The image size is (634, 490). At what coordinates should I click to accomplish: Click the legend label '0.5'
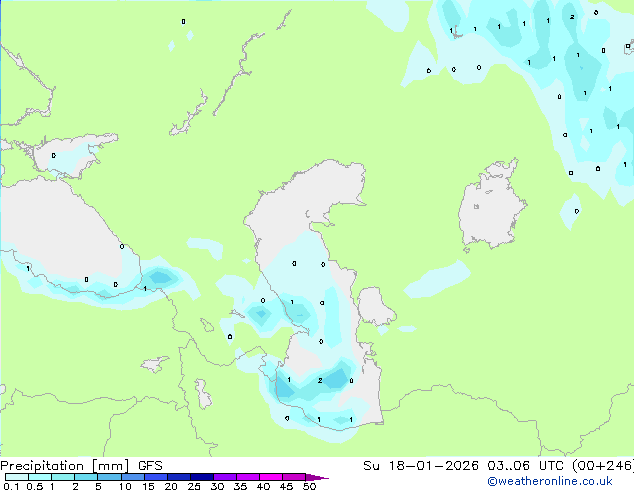click(x=35, y=486)
